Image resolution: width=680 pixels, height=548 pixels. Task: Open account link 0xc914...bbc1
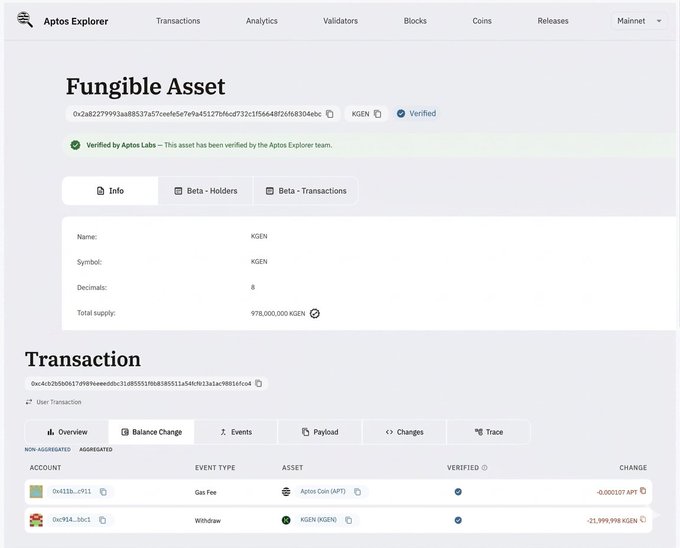72,520
